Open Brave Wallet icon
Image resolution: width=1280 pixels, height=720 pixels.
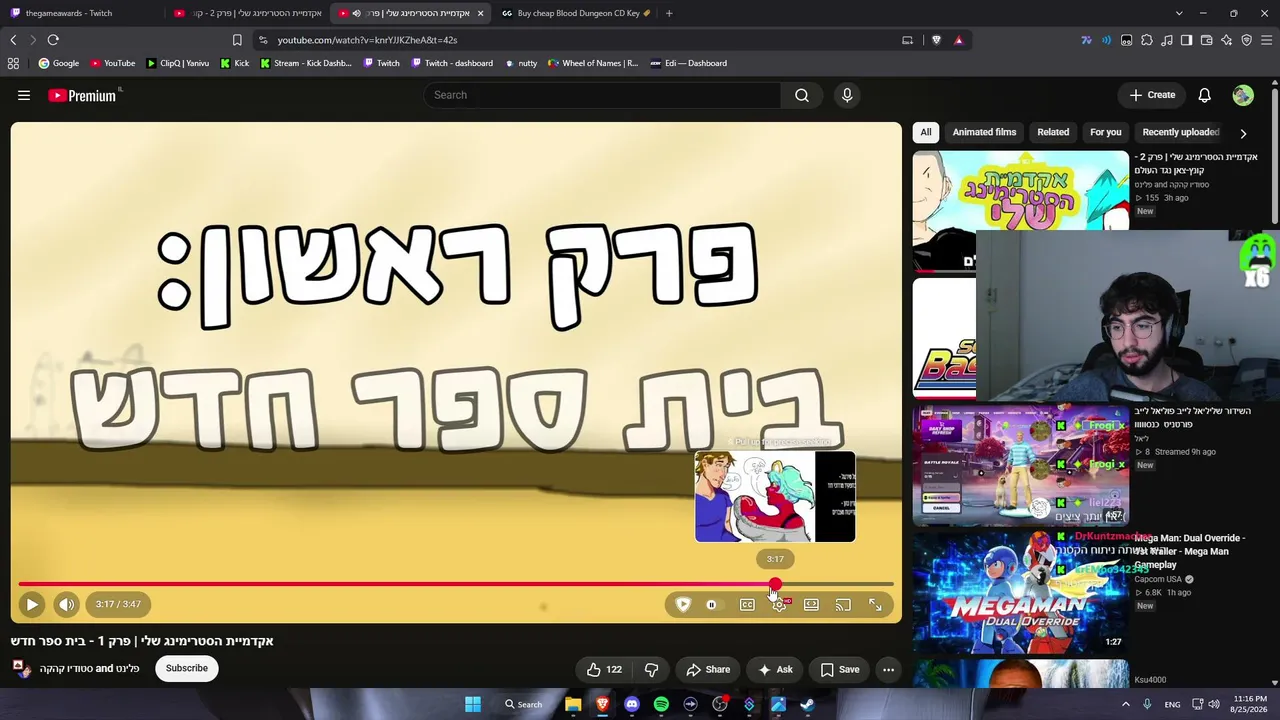pos(1206,40)
